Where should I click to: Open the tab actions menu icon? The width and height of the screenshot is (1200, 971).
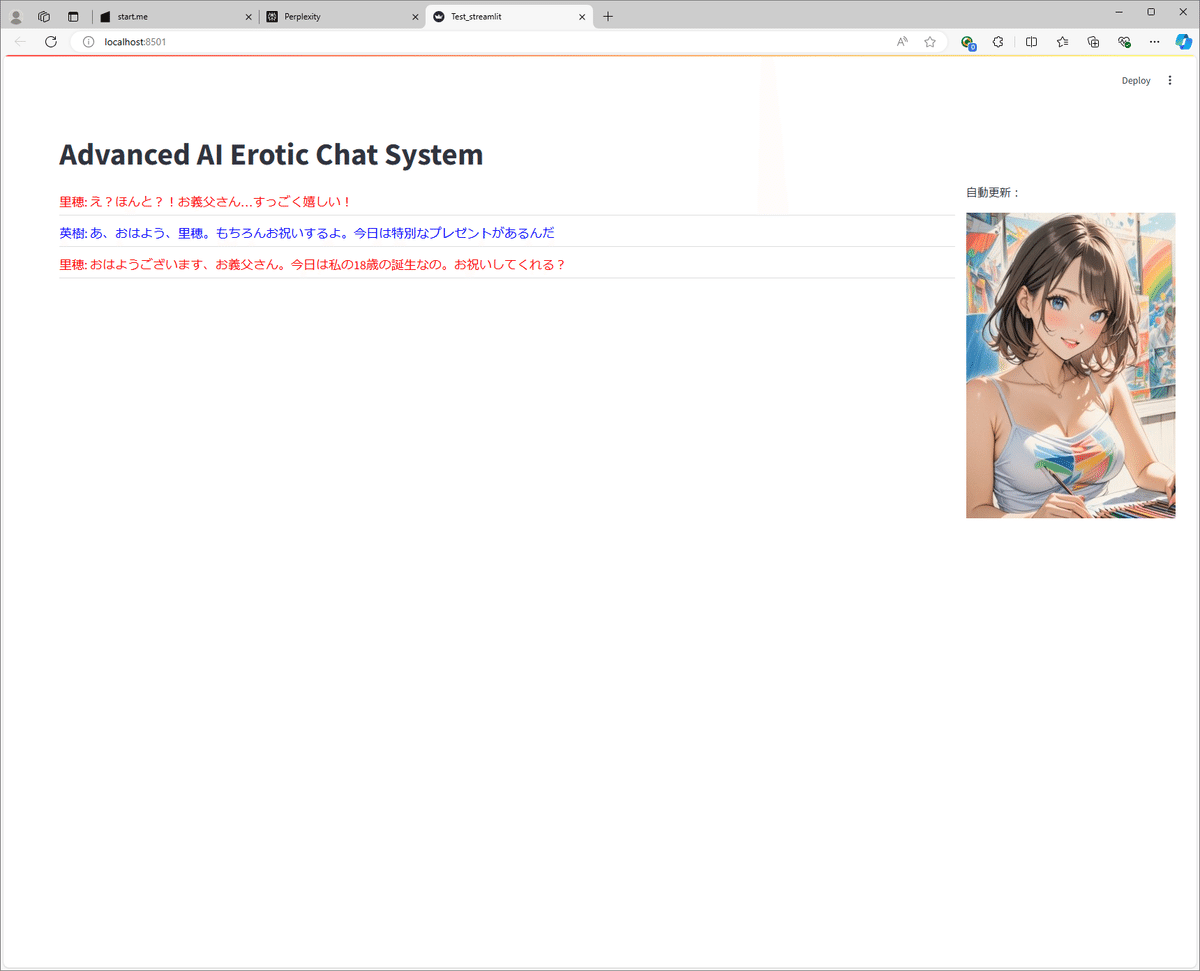tap(73, 16)
